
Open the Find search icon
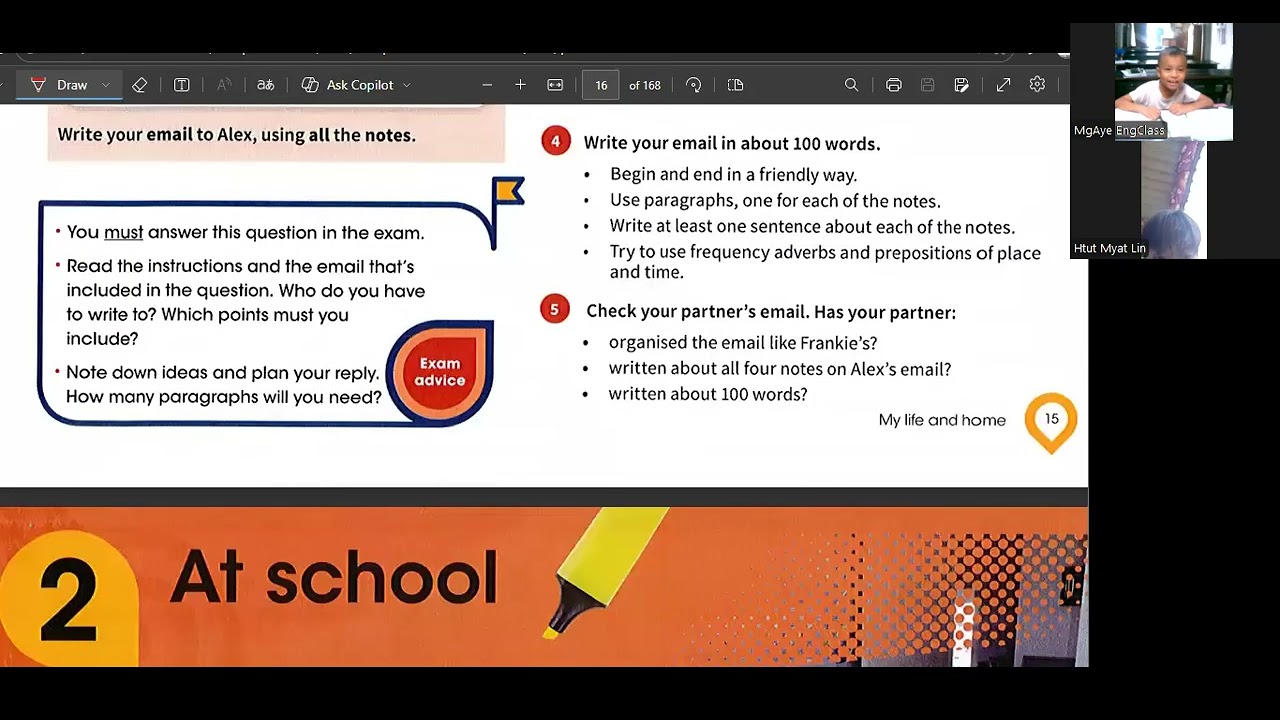(x=852, y=85)
